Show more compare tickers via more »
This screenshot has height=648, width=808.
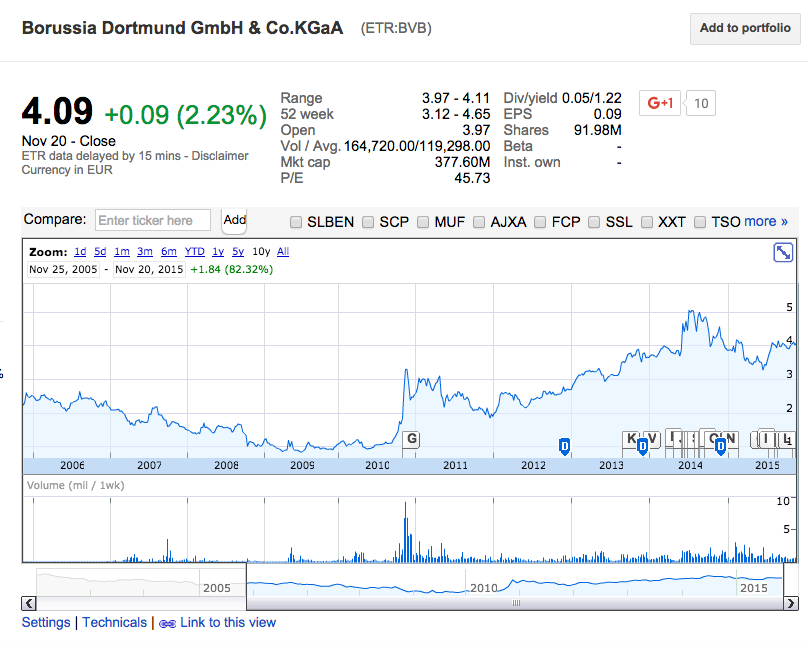(x=766, y=221)
